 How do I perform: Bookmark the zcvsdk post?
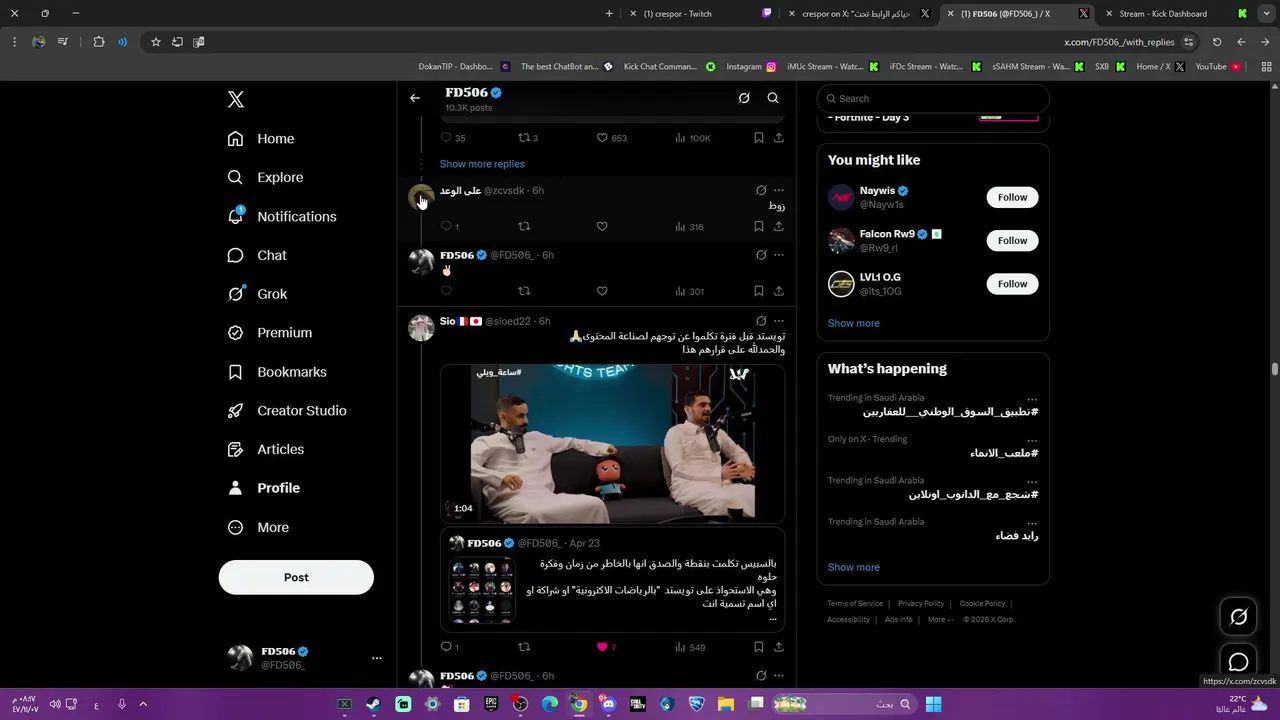pyautogui.click(x=758, y=226)
